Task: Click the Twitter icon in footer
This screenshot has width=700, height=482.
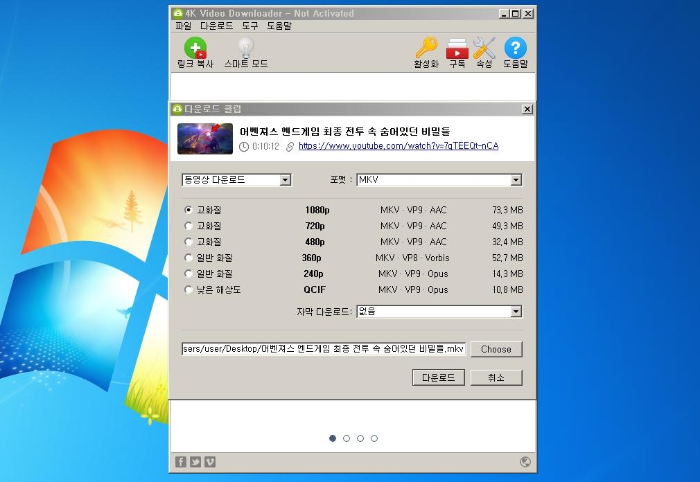Action: click(x=195, y=462)
